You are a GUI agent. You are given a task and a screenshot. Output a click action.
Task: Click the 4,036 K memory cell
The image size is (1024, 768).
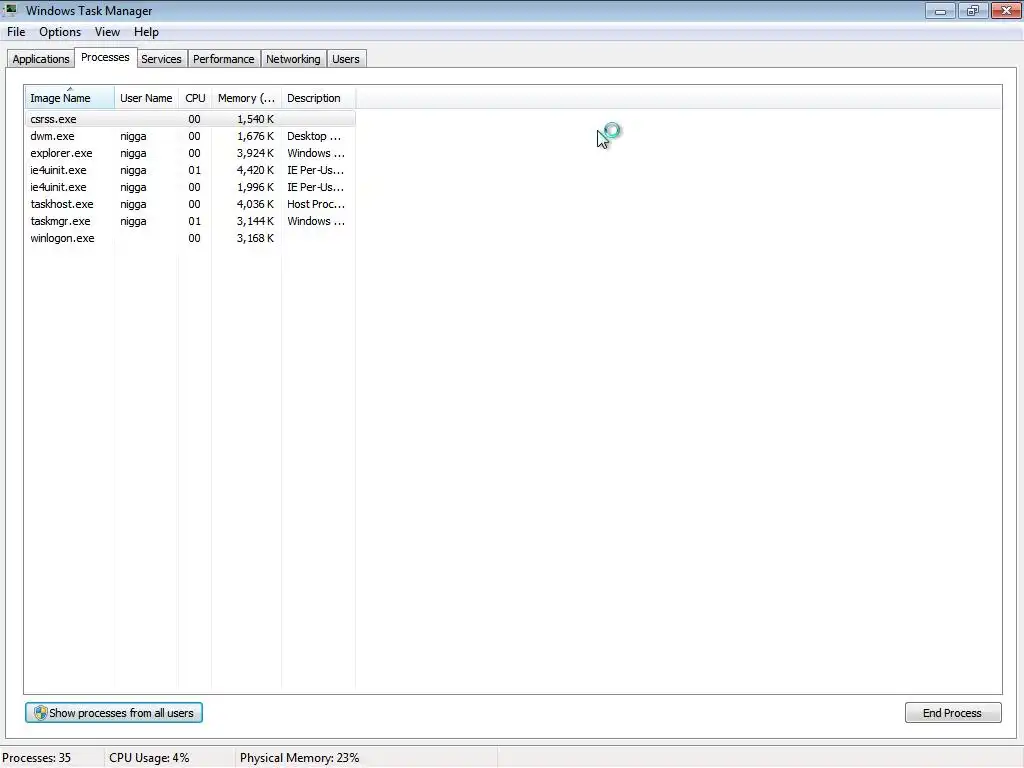coord(255,204)
